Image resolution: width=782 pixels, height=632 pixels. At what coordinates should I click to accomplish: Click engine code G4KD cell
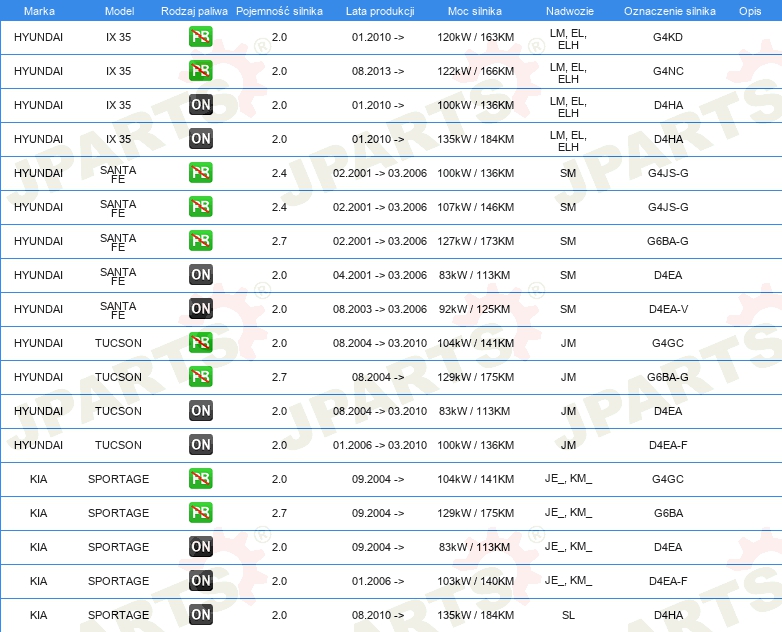click(x=668, y=37)
